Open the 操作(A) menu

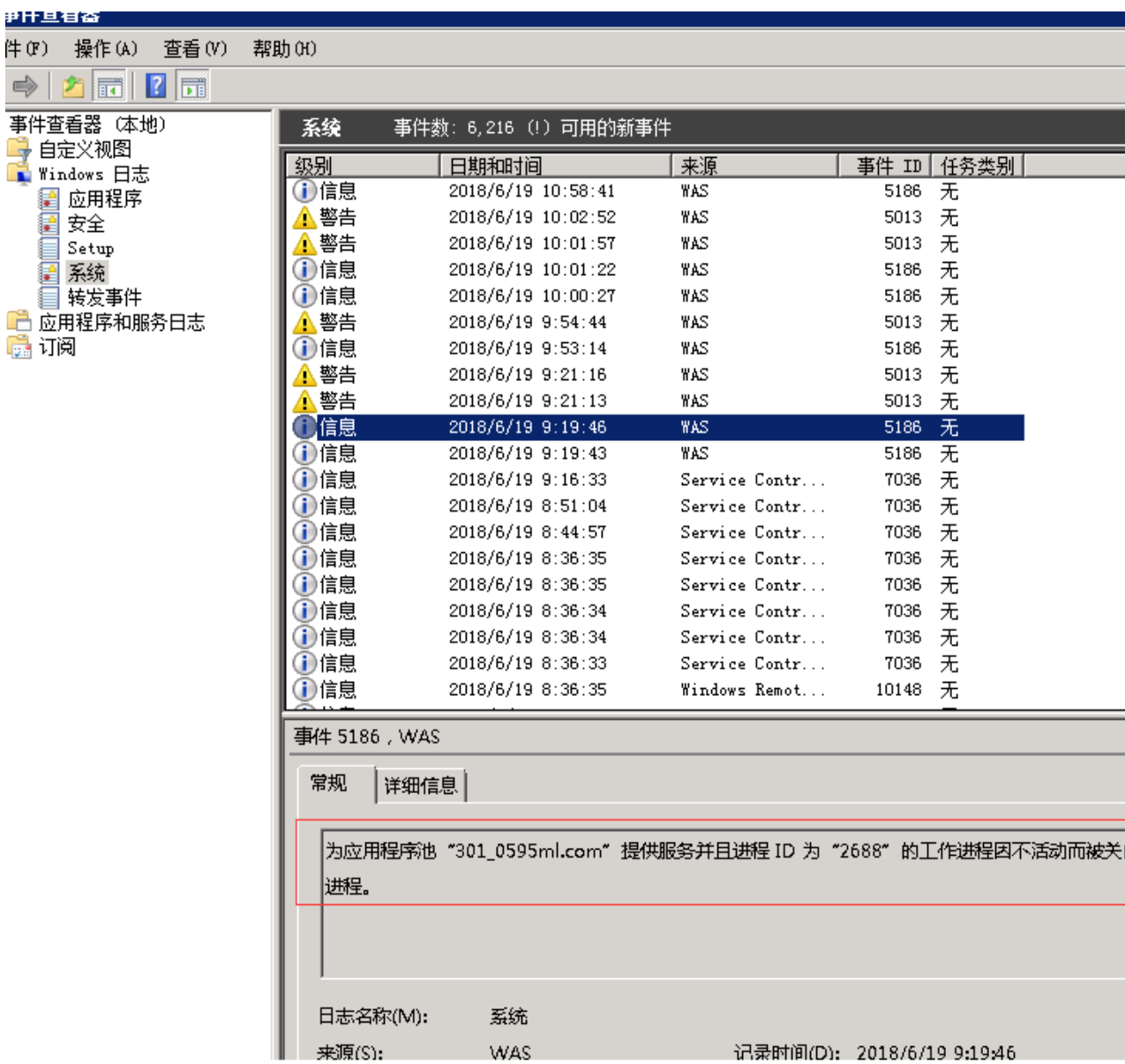pos(106,49)
